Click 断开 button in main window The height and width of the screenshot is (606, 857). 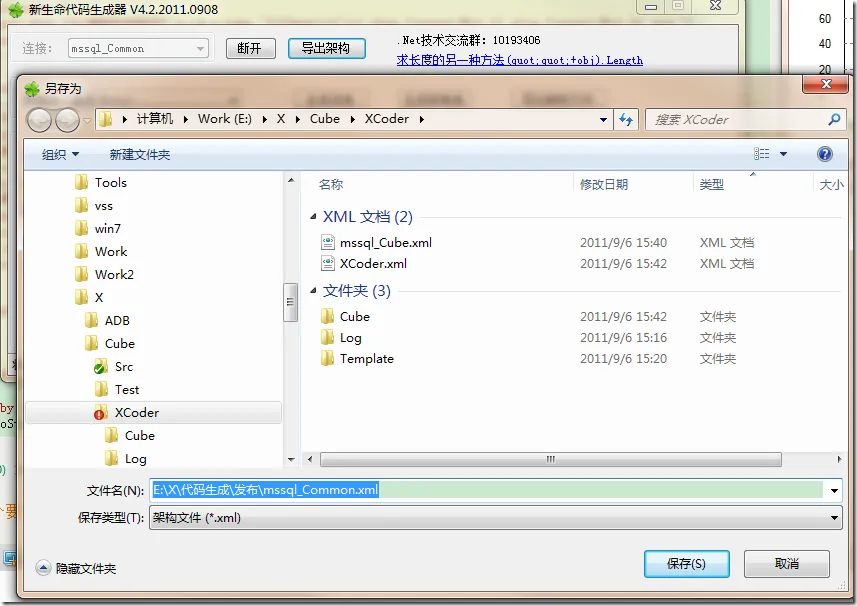(250, 49)
